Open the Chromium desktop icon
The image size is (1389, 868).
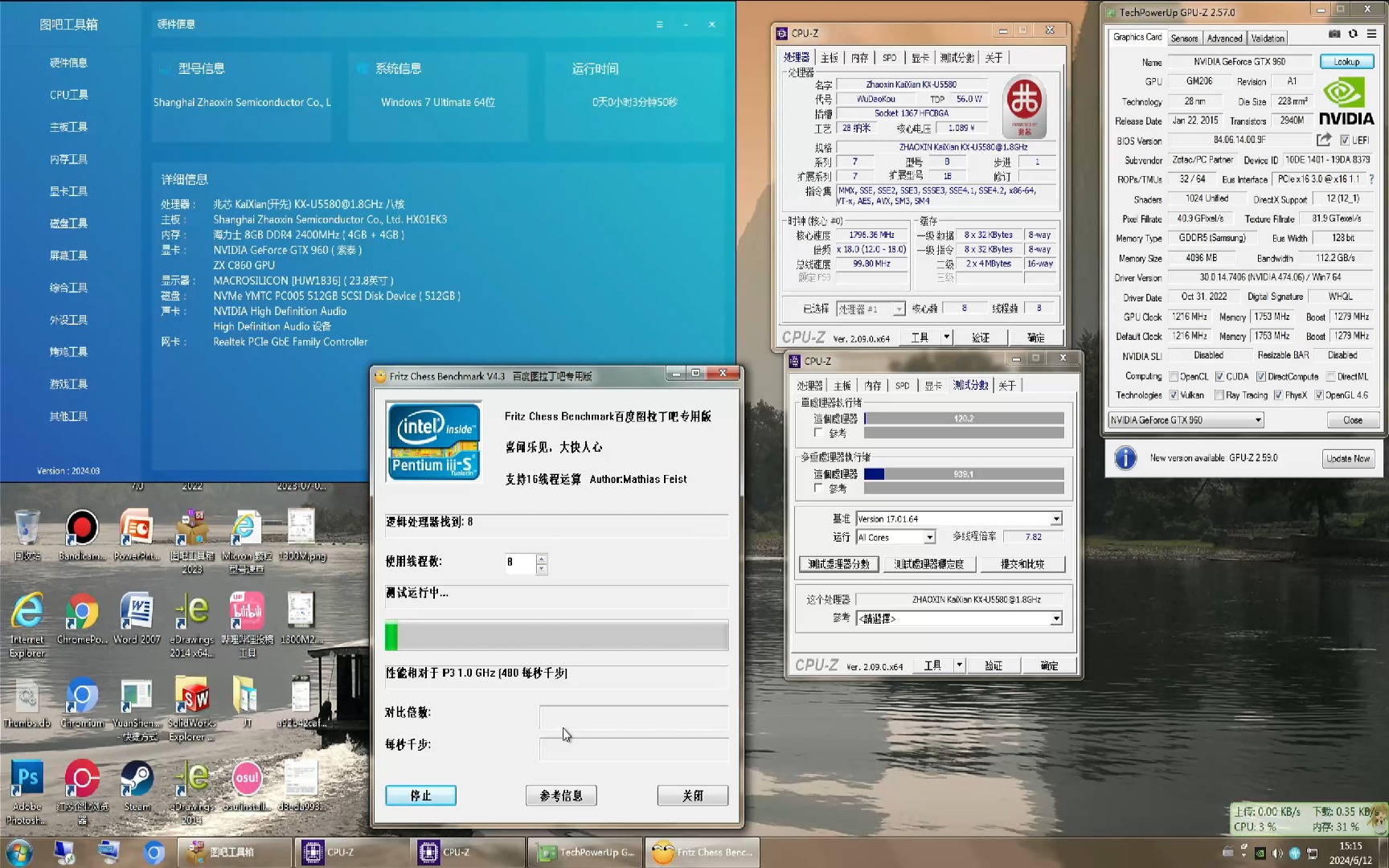pos(82,702)
